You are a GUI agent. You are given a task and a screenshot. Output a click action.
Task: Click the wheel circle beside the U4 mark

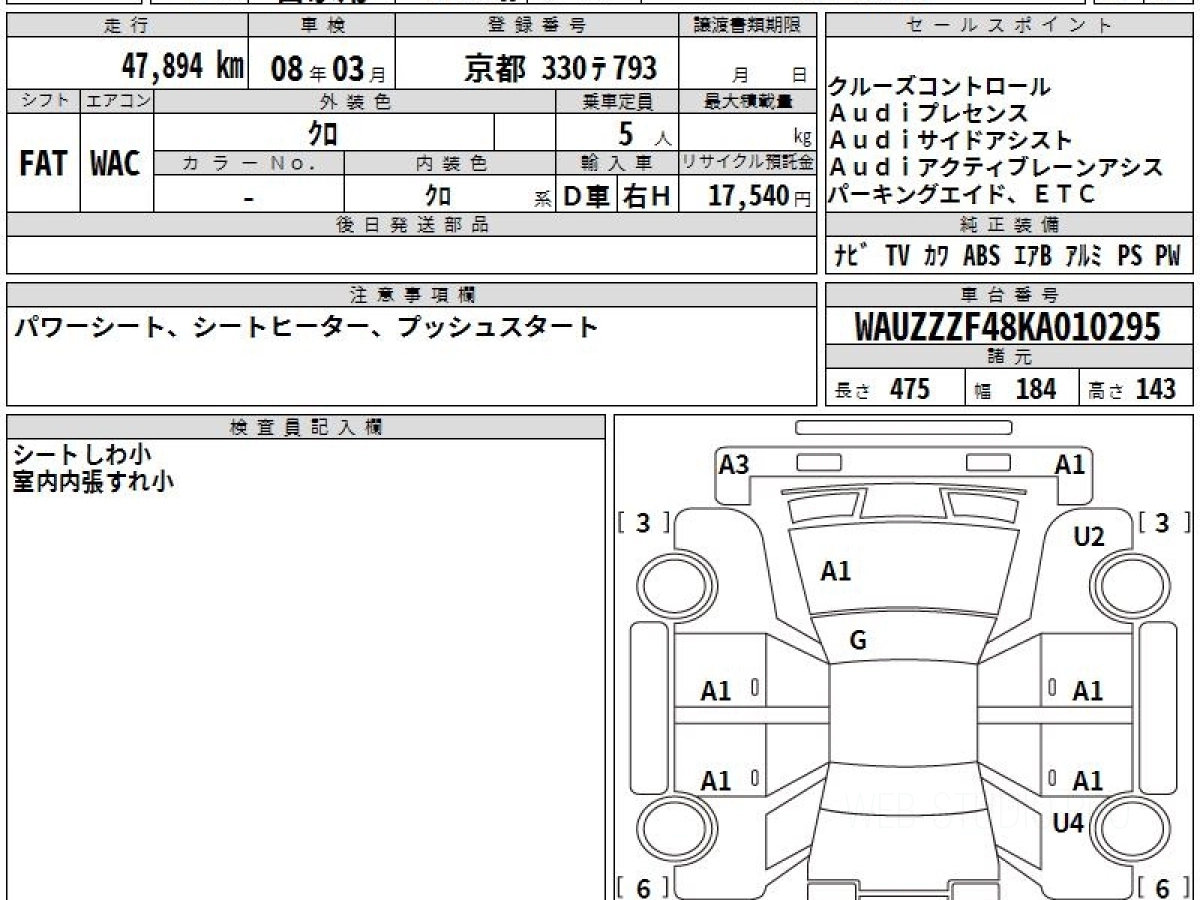pyautogui.click(x=1129, y=829)
